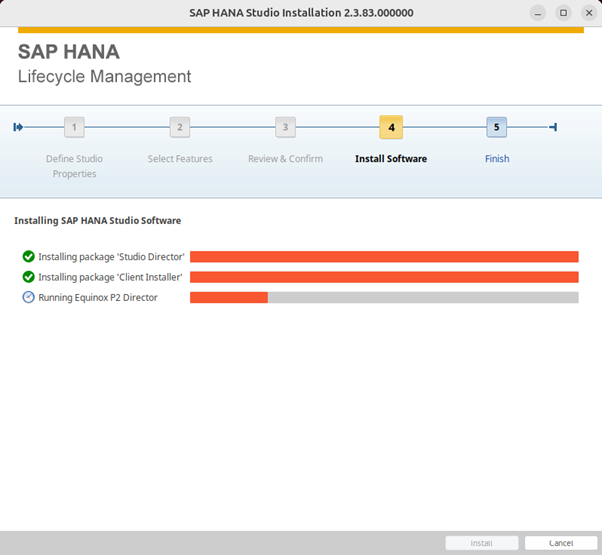This screenshot has width=602, height=555.
Task: Click the window title bar text
Action: (301, 13)
